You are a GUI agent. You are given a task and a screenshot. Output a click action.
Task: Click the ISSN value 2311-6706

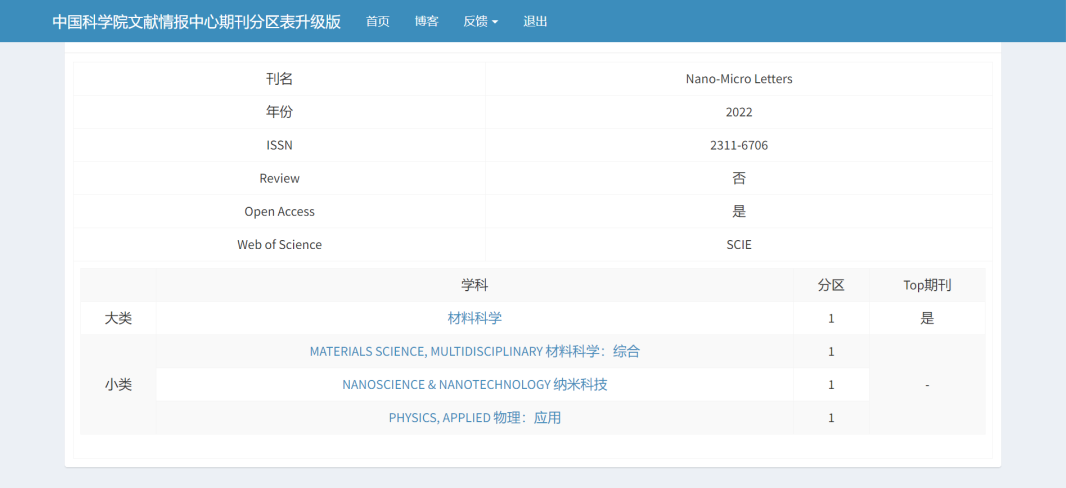tap(739, 145)
